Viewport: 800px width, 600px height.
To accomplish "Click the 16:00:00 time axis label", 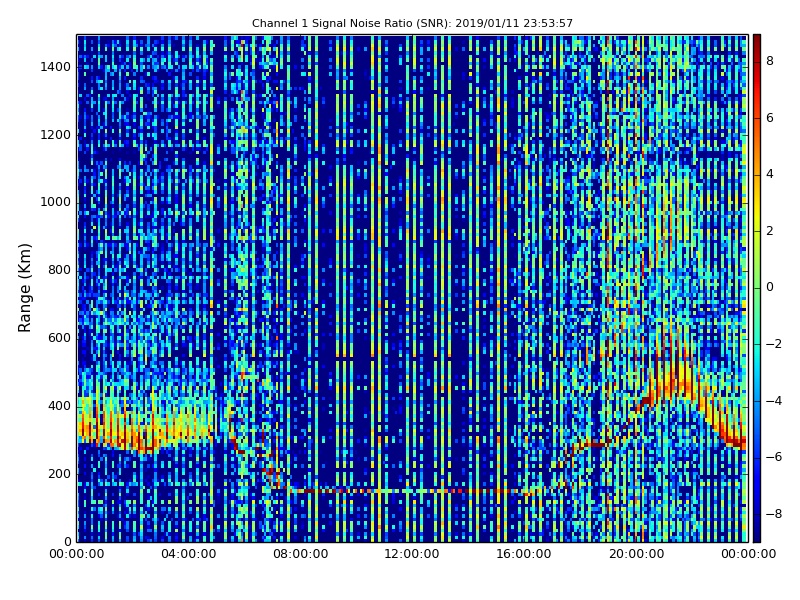I will click(524, 554).
